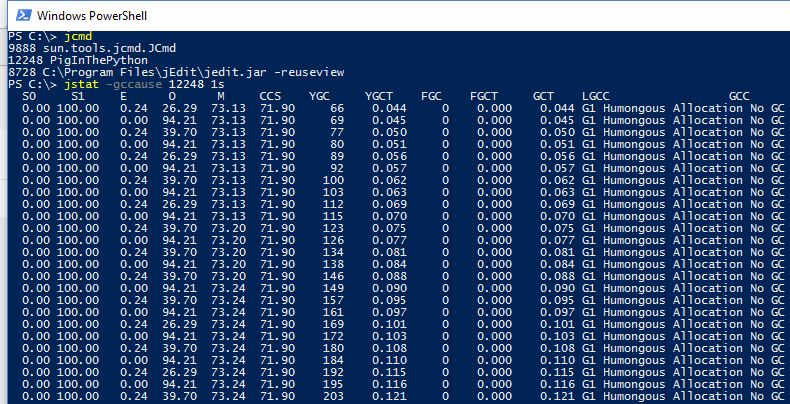The height and width of the screenshot is (404, 790).
Task: Click the YGC value 180
Action: pyautogui.click(x=334, y=348)
